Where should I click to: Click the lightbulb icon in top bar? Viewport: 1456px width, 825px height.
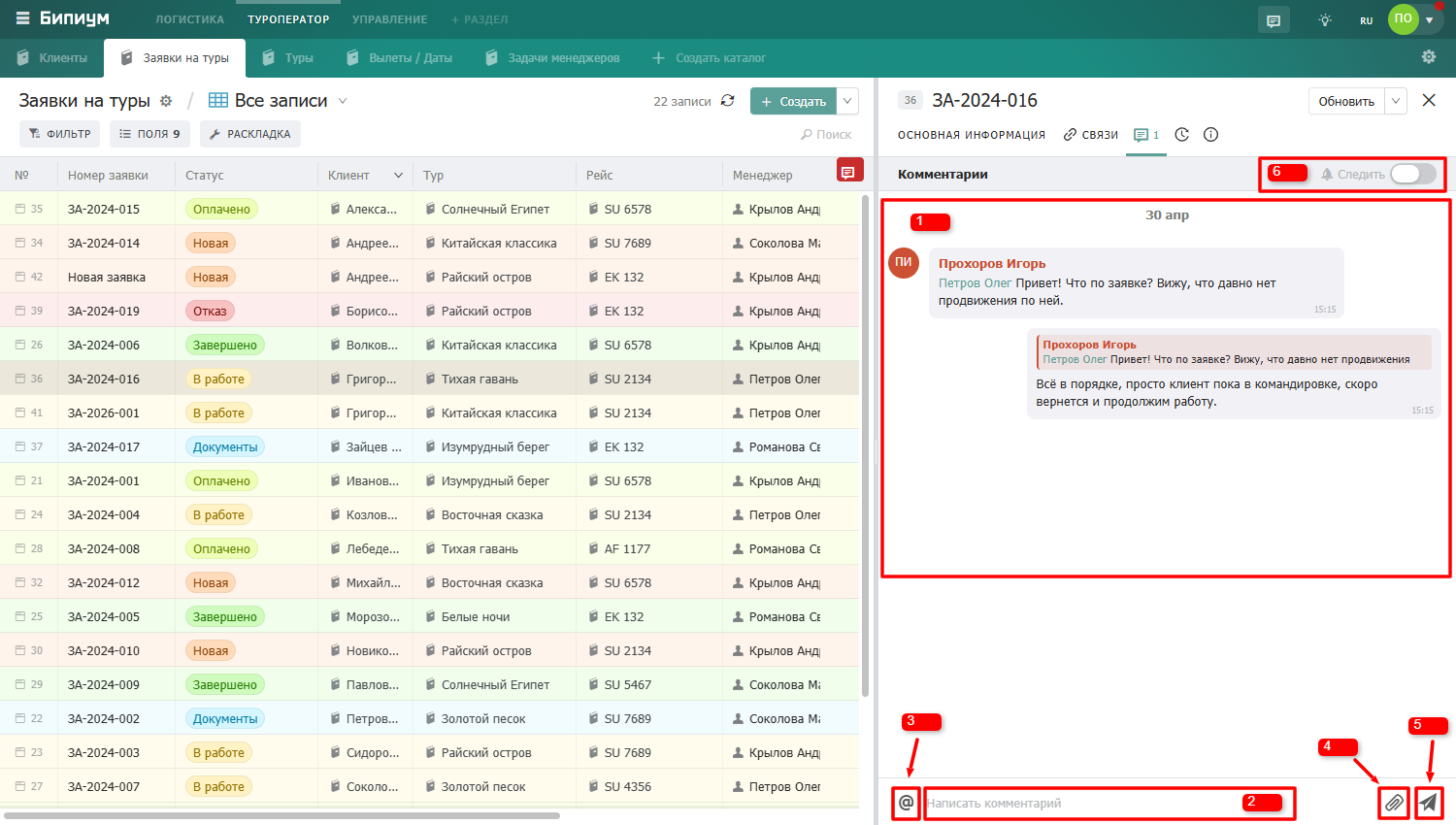pos(1325,19)
